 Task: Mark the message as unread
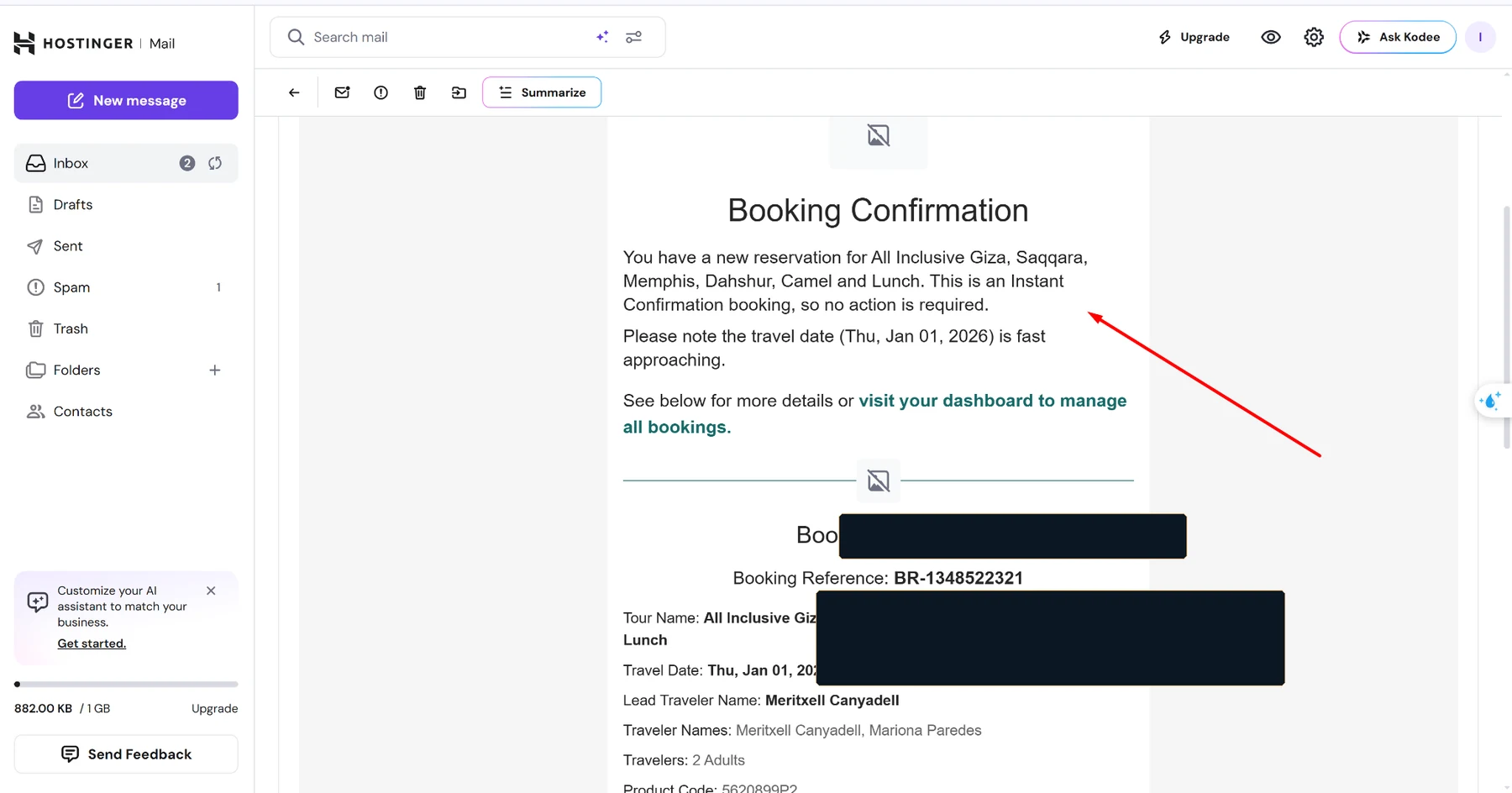tap(342, 92)
